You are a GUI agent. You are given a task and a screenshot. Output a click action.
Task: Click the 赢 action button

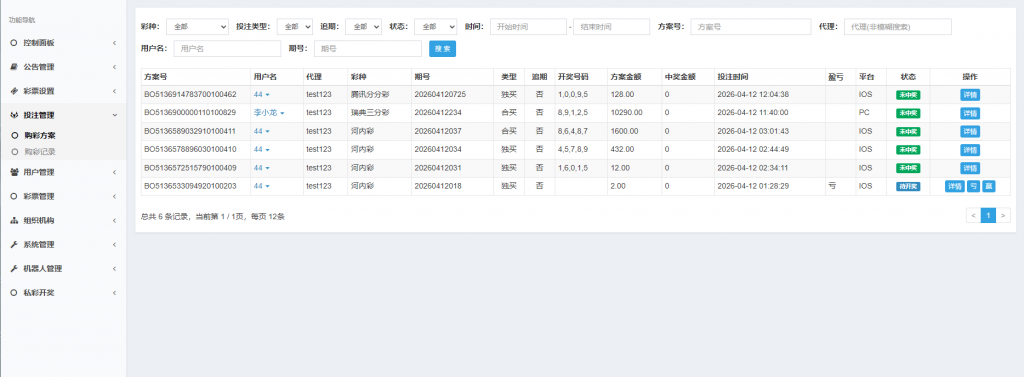(x=989, y=186)
